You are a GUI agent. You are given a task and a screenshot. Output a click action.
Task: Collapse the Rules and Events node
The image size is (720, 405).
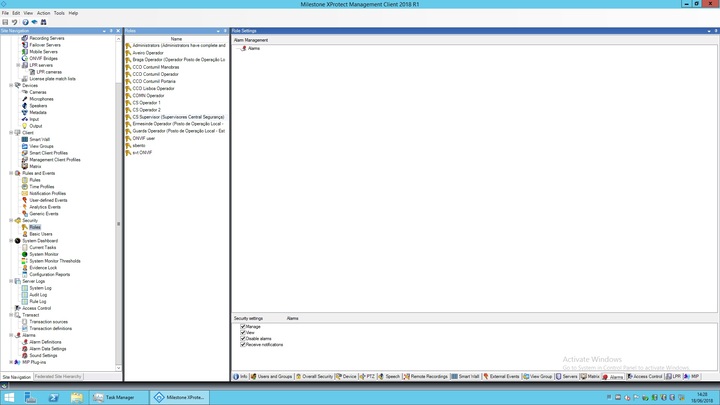[x=11, y=173]
